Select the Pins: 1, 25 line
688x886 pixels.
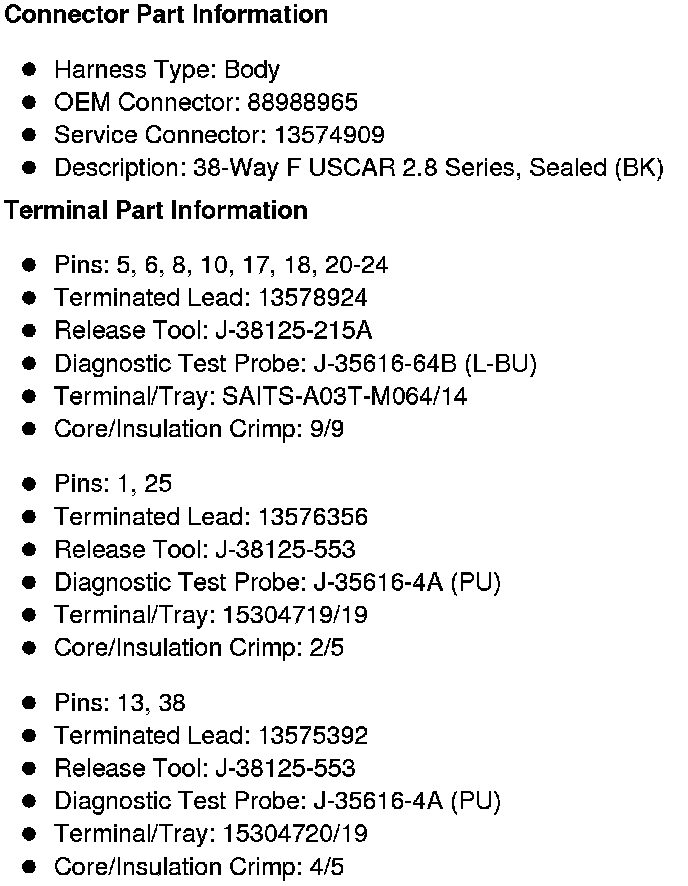(113, 484)
